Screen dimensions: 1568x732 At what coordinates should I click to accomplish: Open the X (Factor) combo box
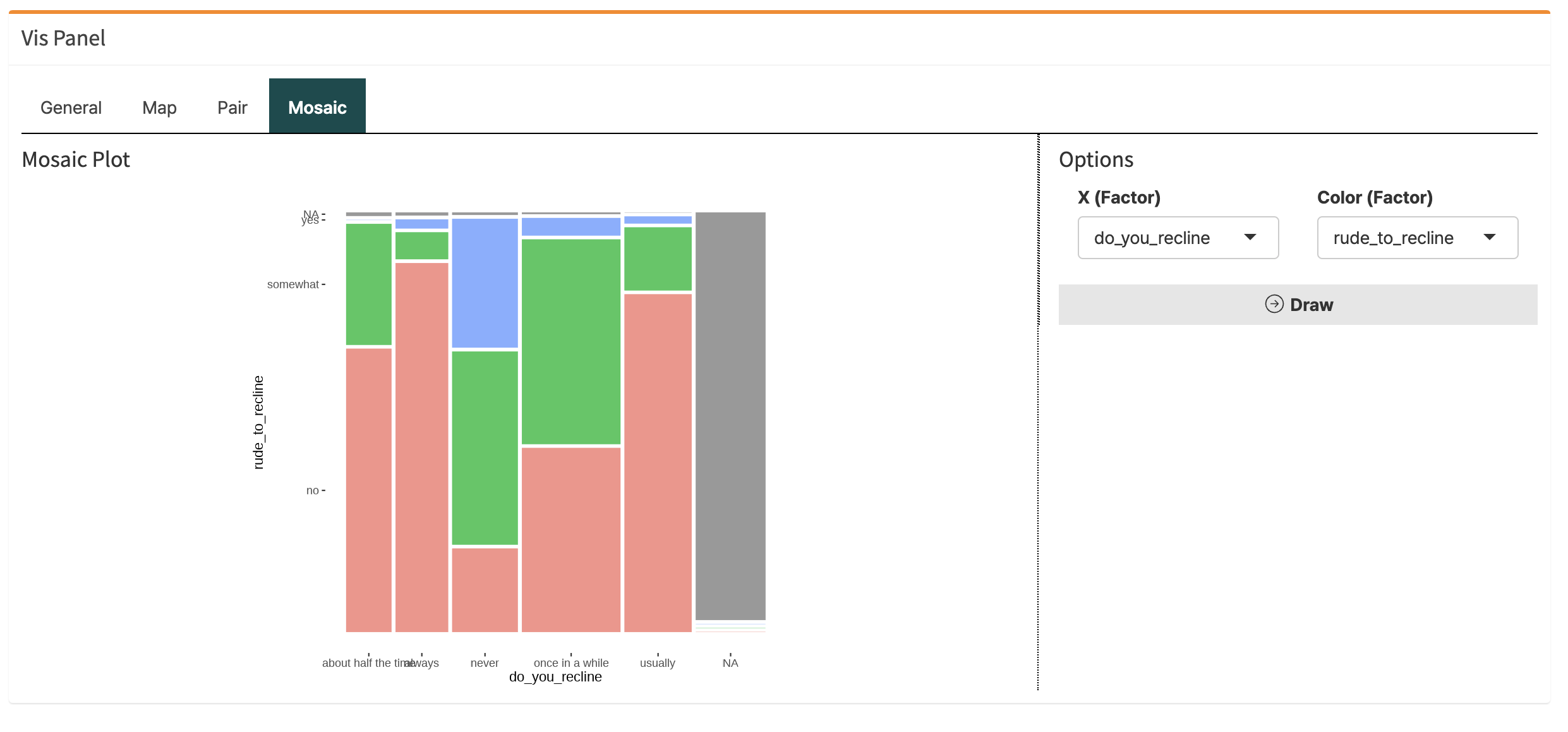pos(1177,238)
